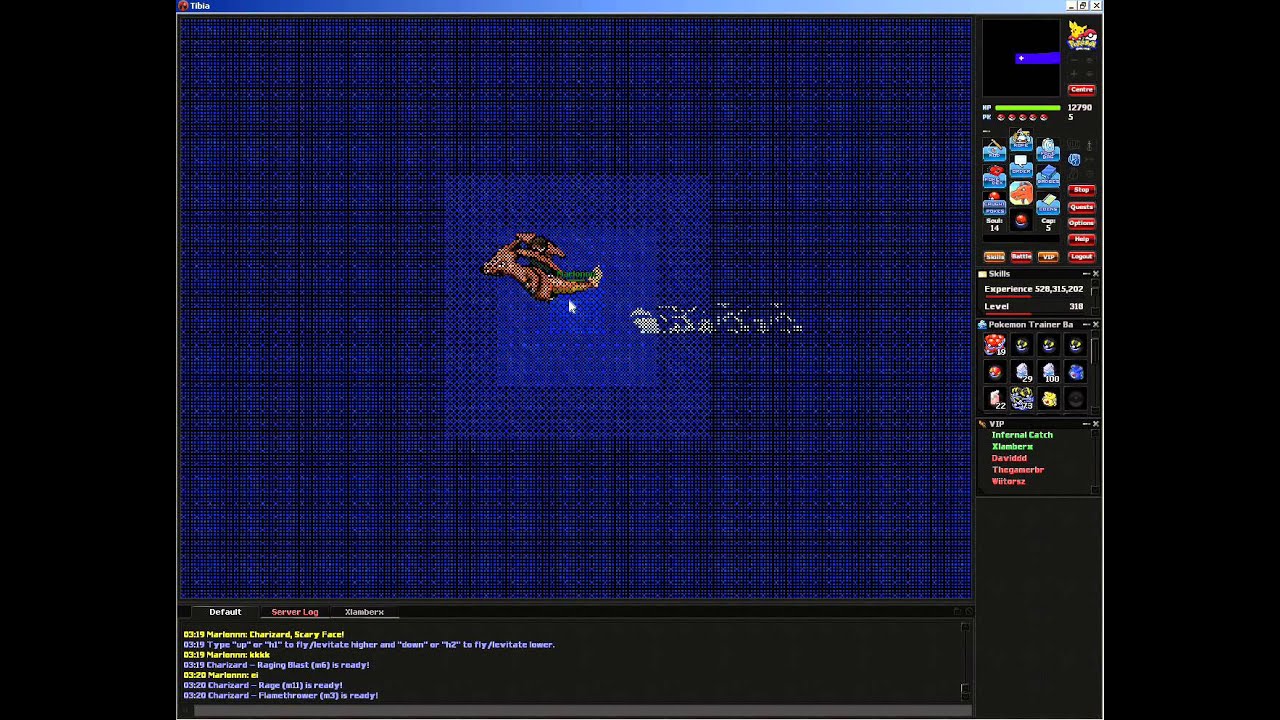Toggle the VIP window button
Image resolution: width=1280 pixels, height=720 pixels.
pyautogui.click(x=1048, y=257)
